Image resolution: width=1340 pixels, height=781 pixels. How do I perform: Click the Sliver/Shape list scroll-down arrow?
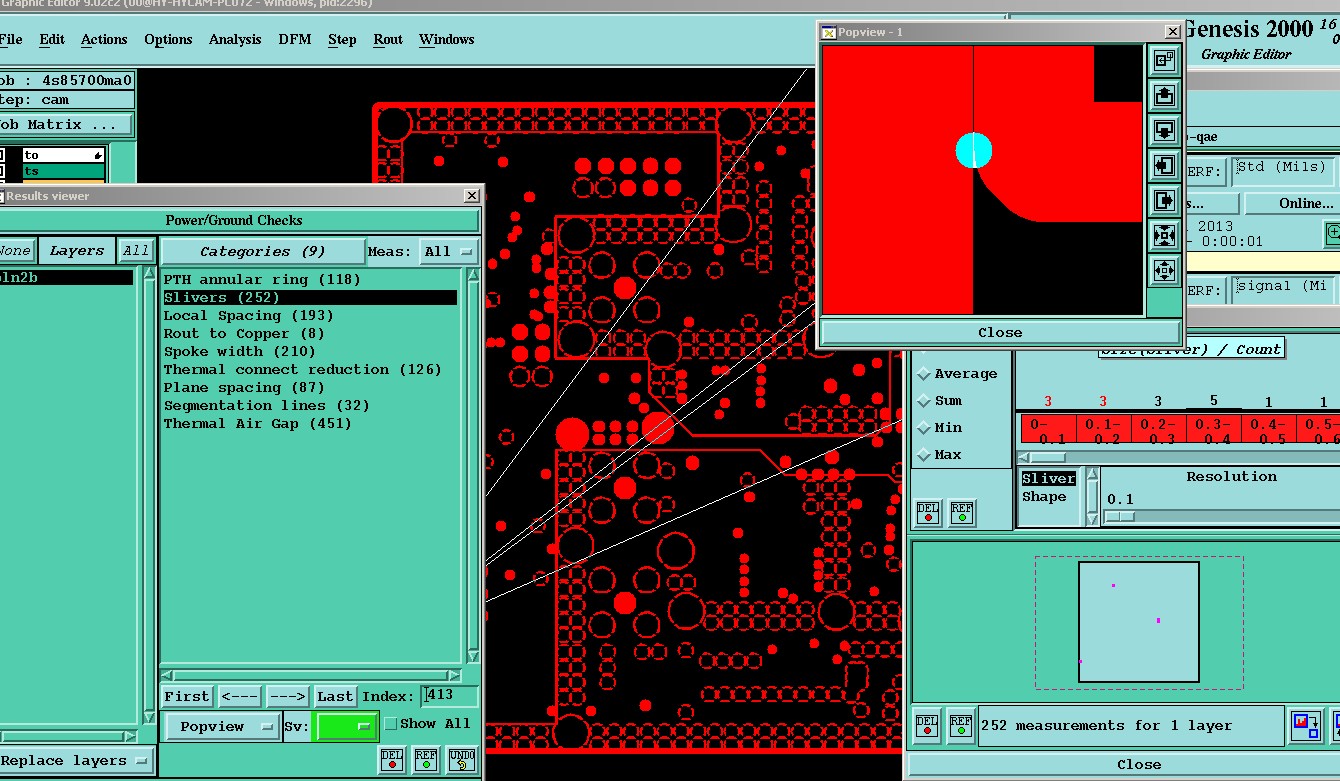click(1093, 519)
